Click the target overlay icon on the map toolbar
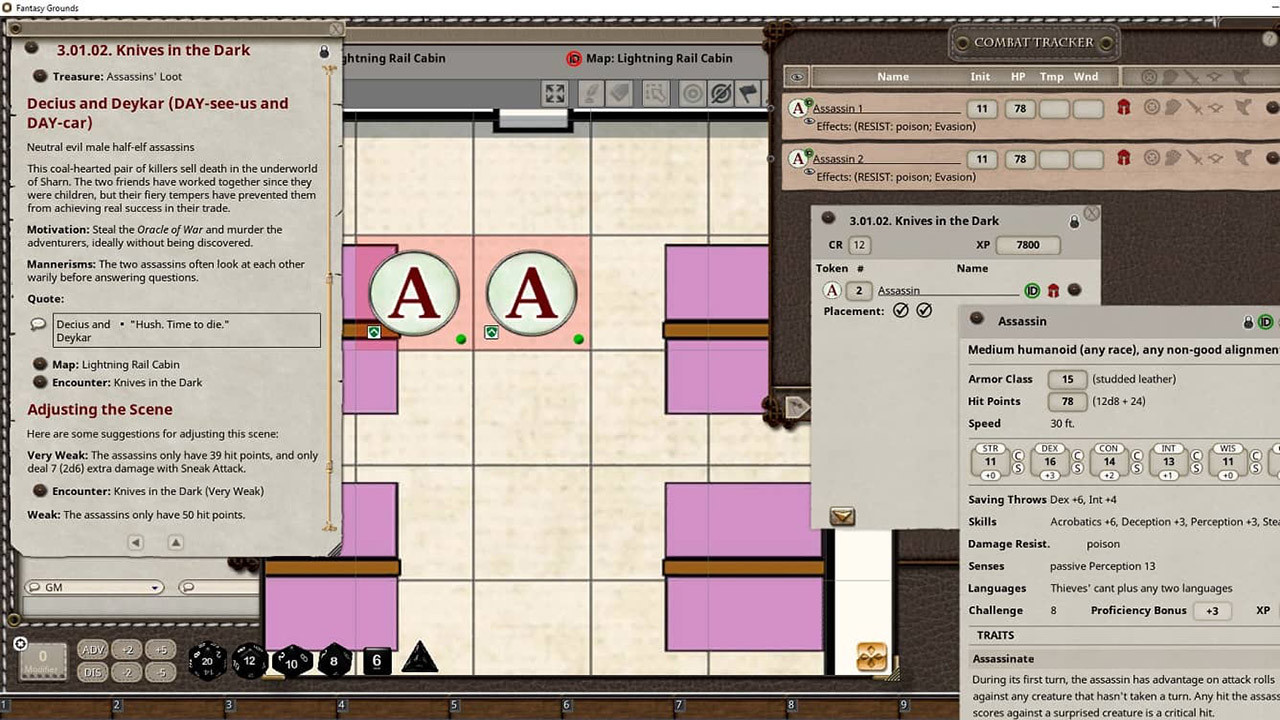1280x720 pixels. 690,93
